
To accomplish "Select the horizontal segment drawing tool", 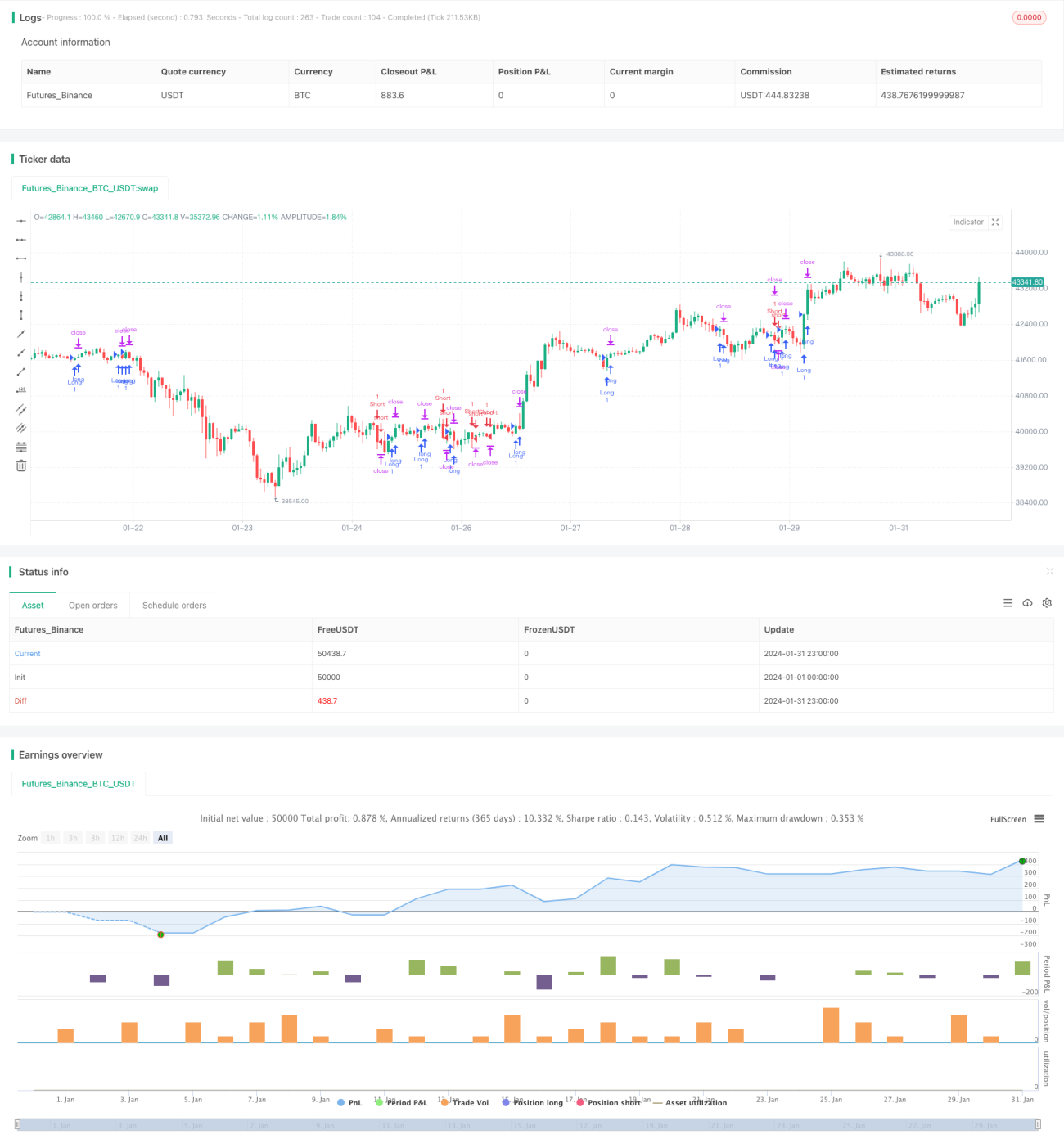I will pyautogui.click(x=21, y=259).
